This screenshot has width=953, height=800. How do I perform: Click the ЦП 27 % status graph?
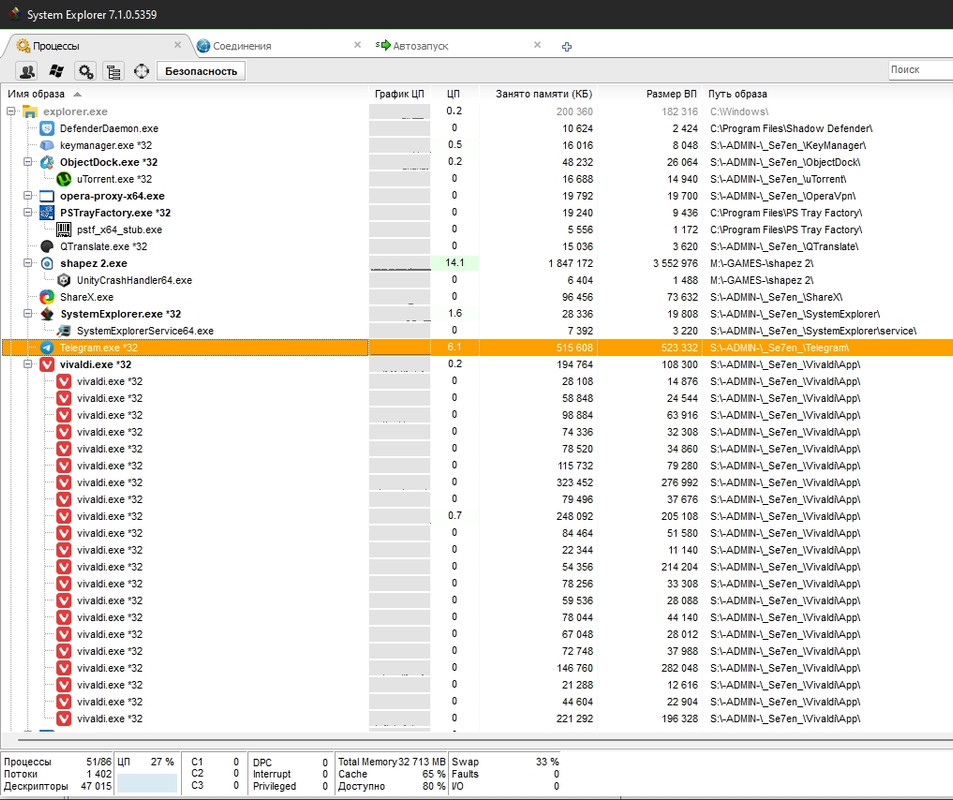tap(147, 782)
